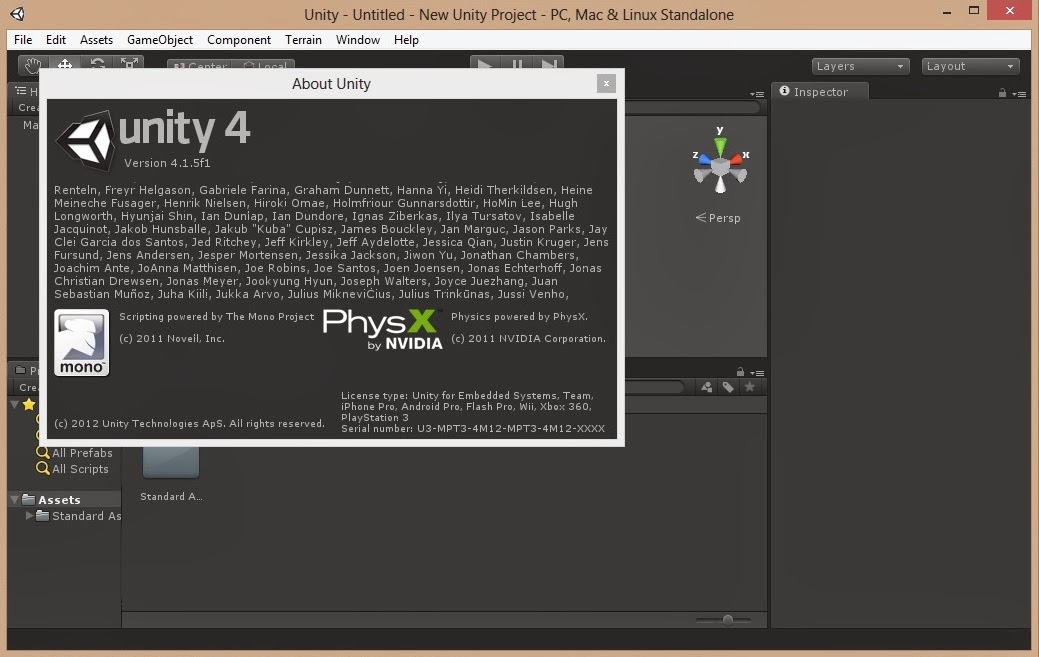Viewport: 1039px width, 657px height.
Task: Toggle the Local handle rotation button
Action: [264, 66]
